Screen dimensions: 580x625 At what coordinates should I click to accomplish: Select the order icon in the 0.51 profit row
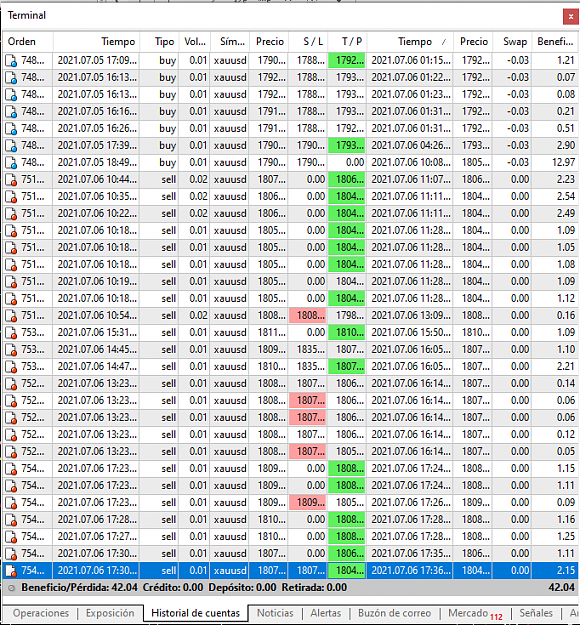click(x=11, y=129)
